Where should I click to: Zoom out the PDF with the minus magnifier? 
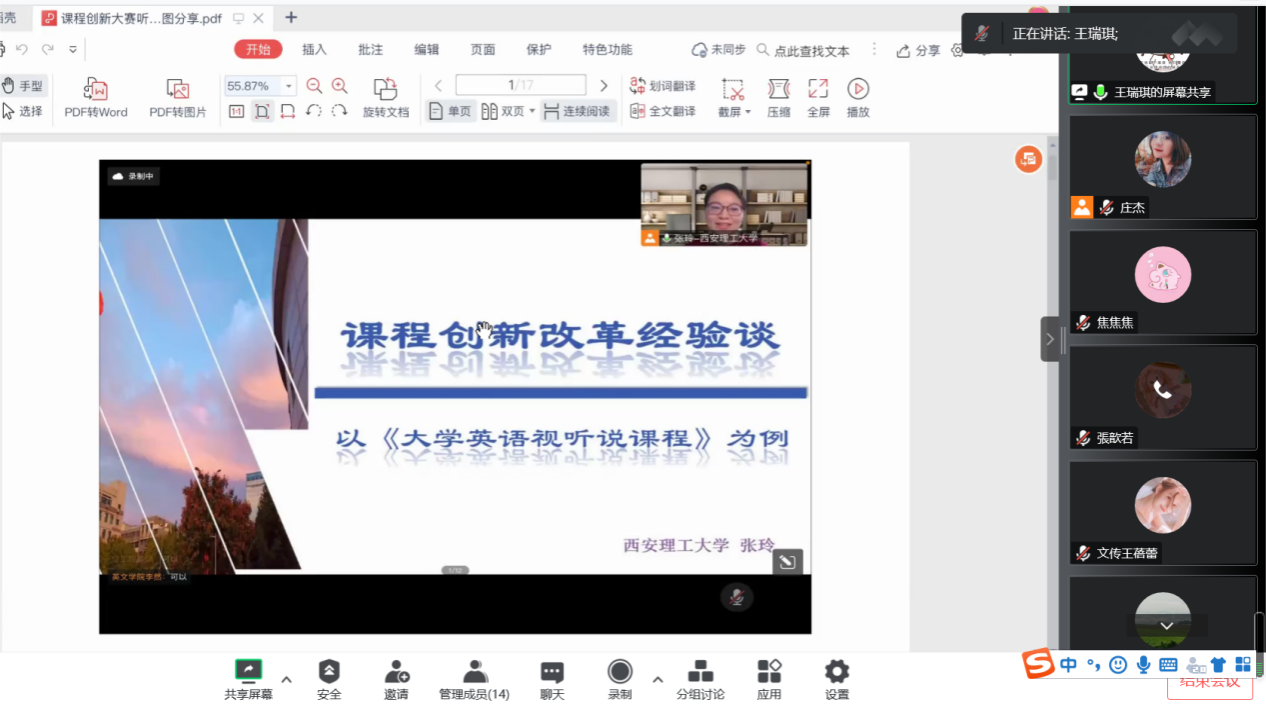(x=314, y=86)
